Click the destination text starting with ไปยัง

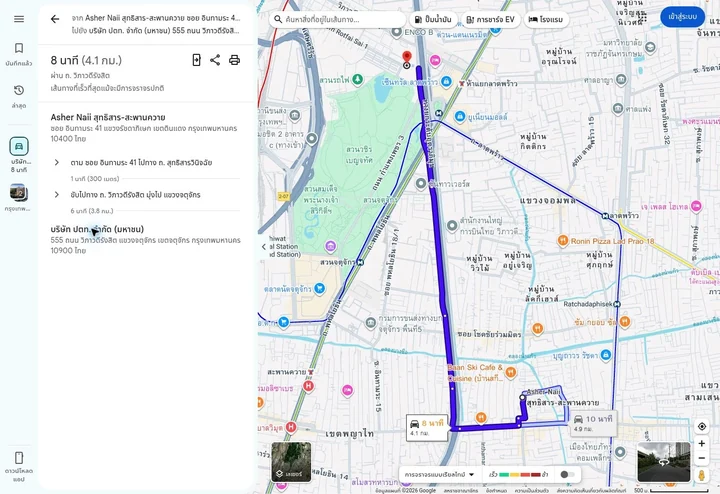(156, 30)
